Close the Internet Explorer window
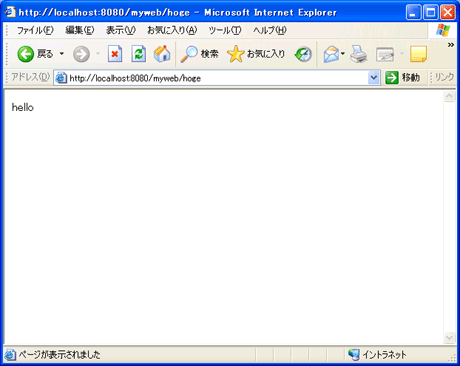Viewport: 460px width, 366px height. tap(448, 13)
